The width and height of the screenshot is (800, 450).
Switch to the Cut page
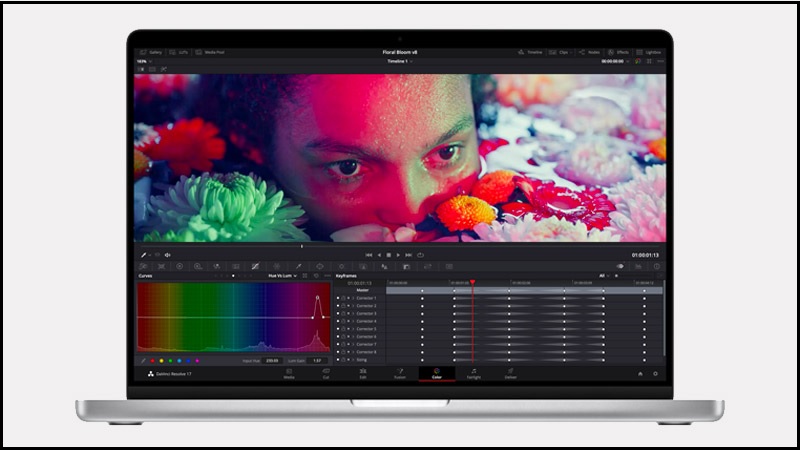(326, 374)
